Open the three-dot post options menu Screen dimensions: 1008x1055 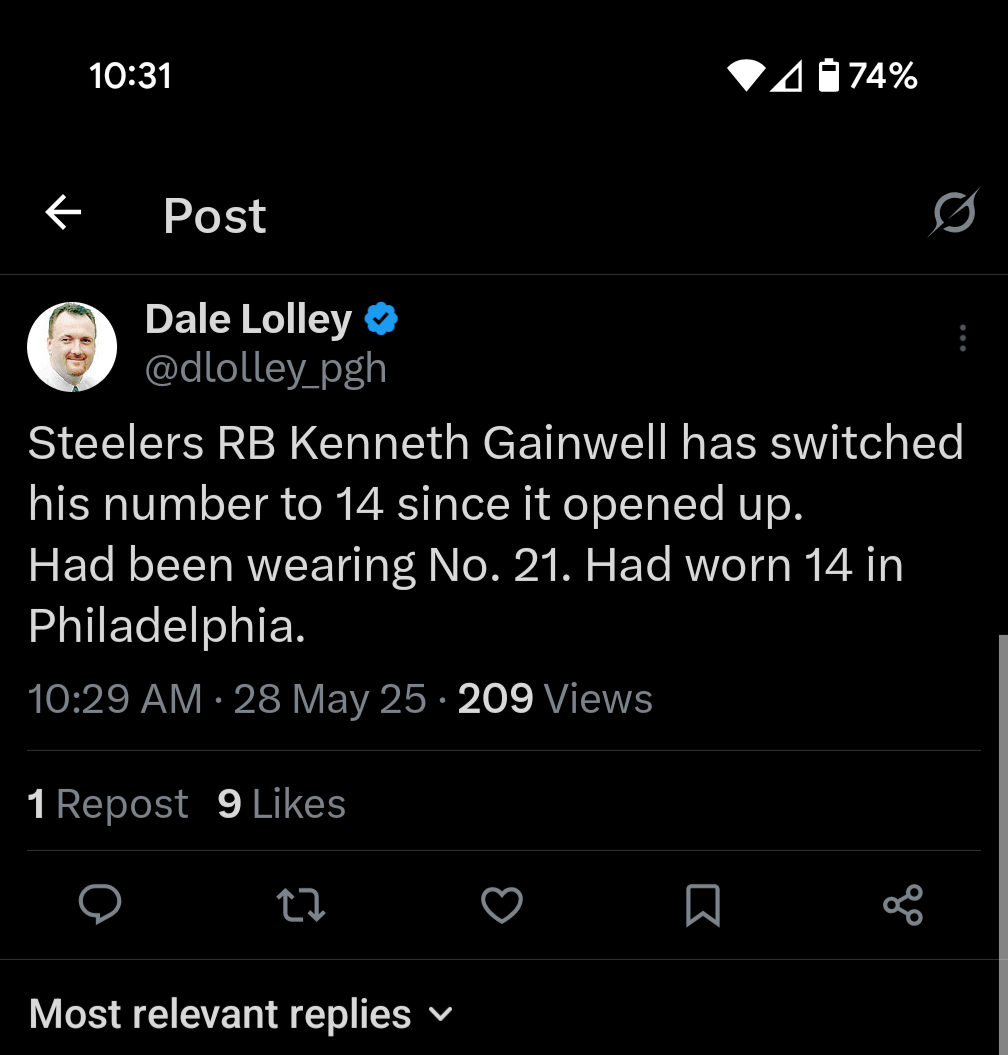point(962,338)
